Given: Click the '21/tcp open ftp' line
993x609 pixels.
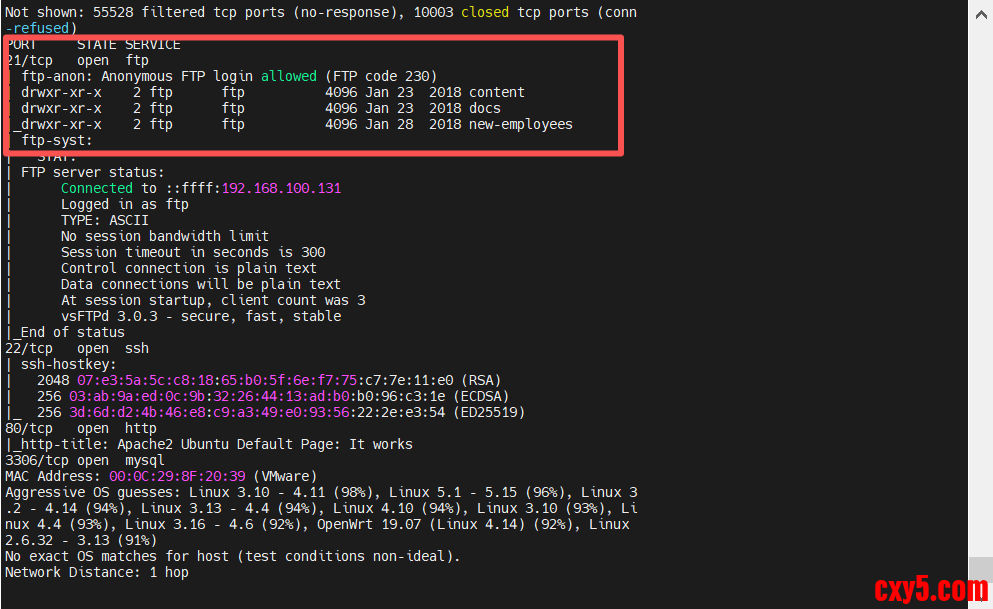Looking at the screenshot, I should [x=77, y=60].
